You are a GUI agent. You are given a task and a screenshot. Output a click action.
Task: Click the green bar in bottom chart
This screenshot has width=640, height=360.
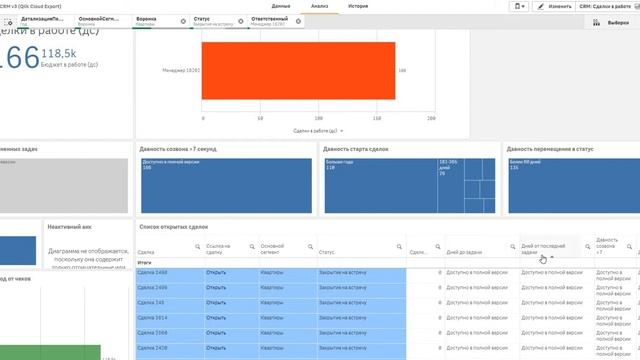[50, 352]
